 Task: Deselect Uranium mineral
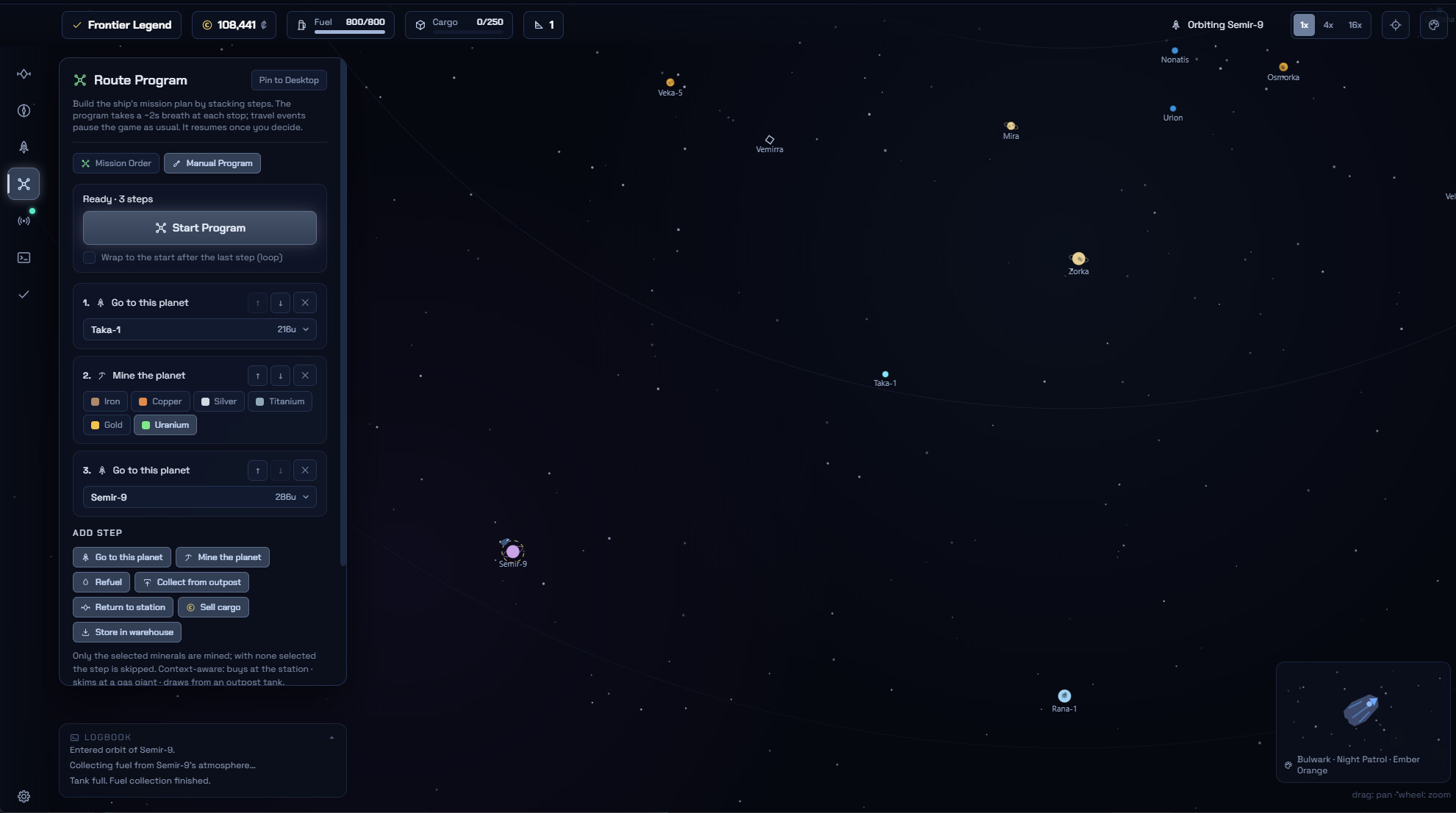[165, 425]
